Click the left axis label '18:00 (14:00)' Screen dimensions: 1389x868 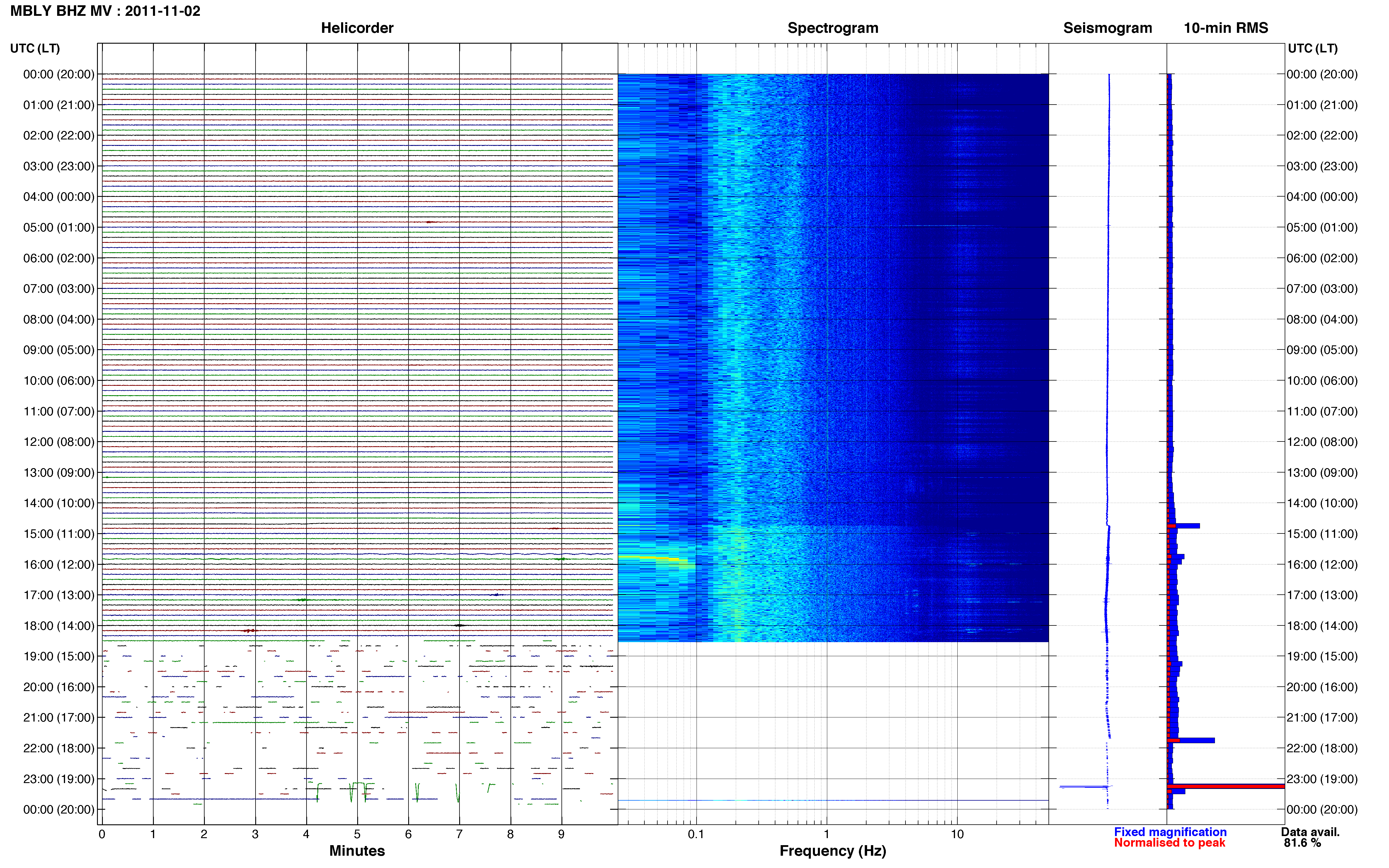tap(59, 626)
